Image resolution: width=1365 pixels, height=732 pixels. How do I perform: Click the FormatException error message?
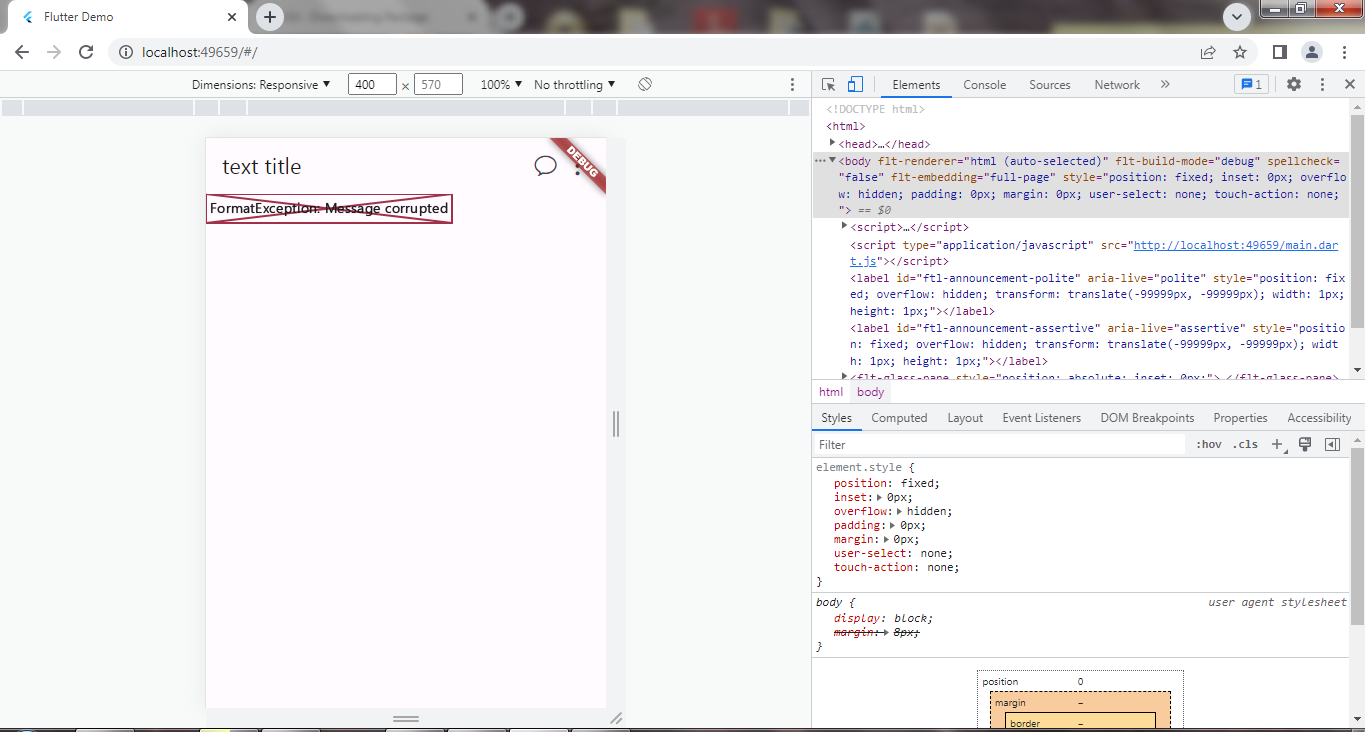[329, 208]
